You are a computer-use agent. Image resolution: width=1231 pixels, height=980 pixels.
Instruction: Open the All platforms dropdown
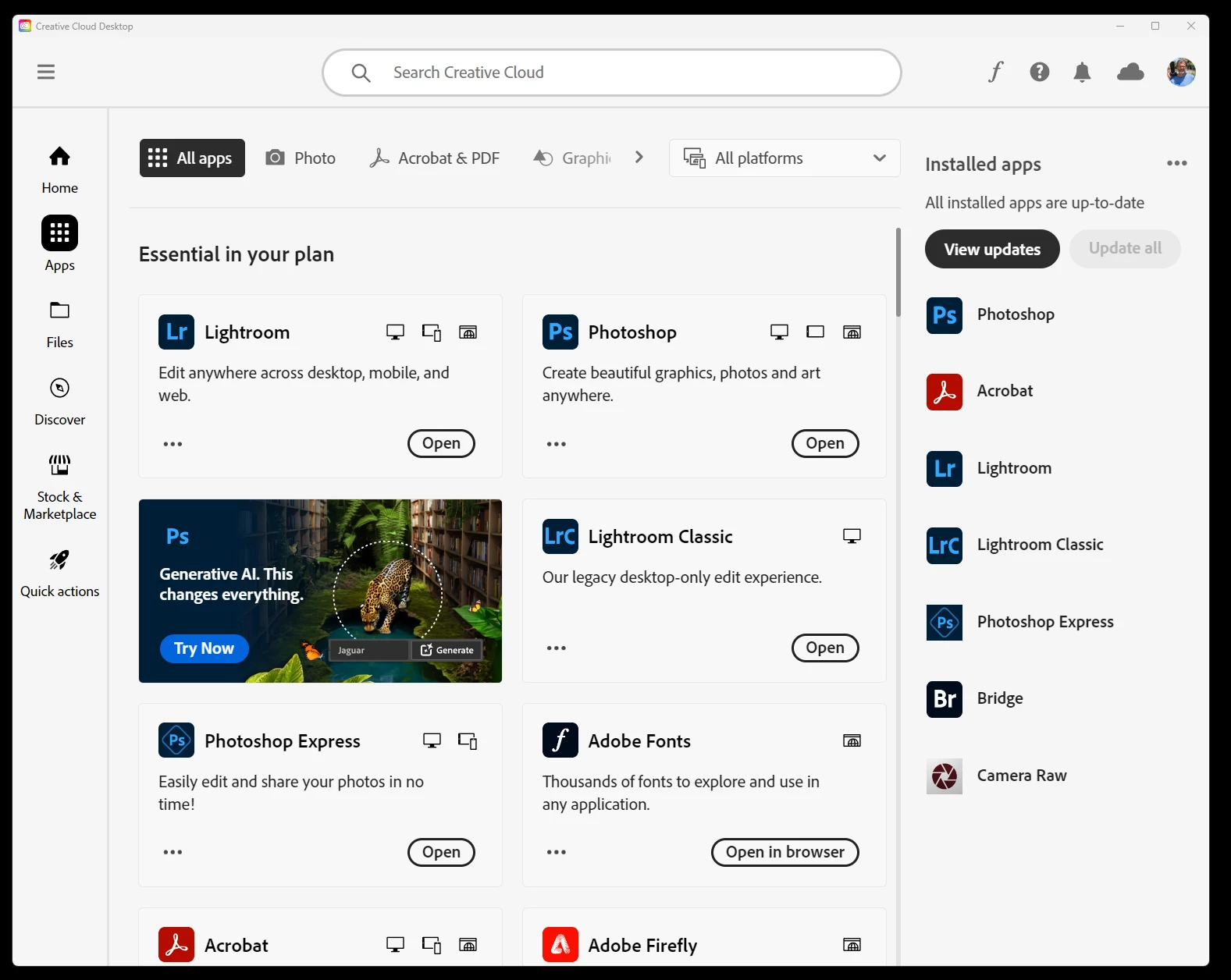pos(784,158)
